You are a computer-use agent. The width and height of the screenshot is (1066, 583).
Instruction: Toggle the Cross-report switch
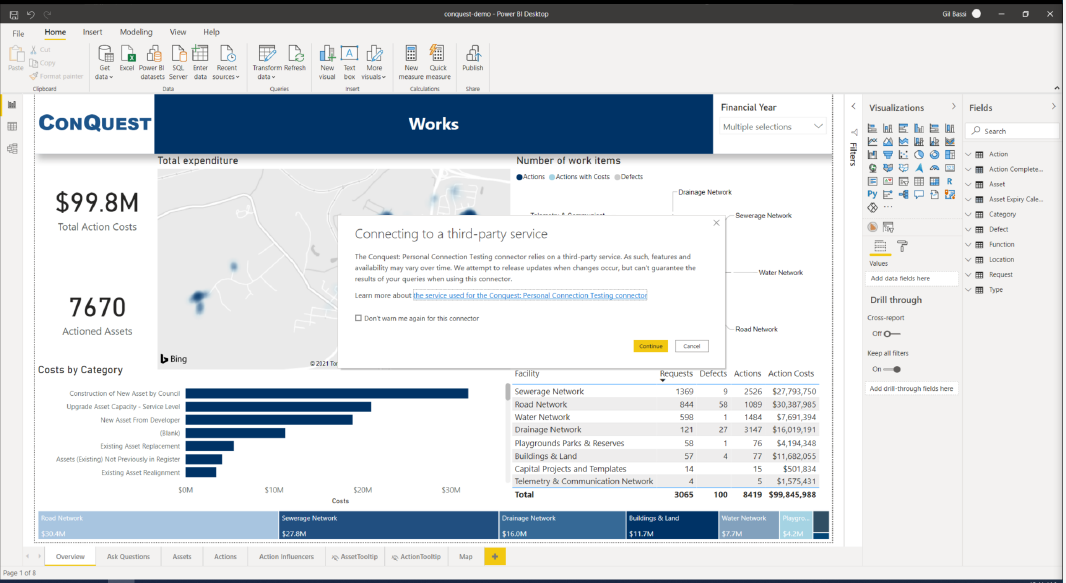pos(891,334)
